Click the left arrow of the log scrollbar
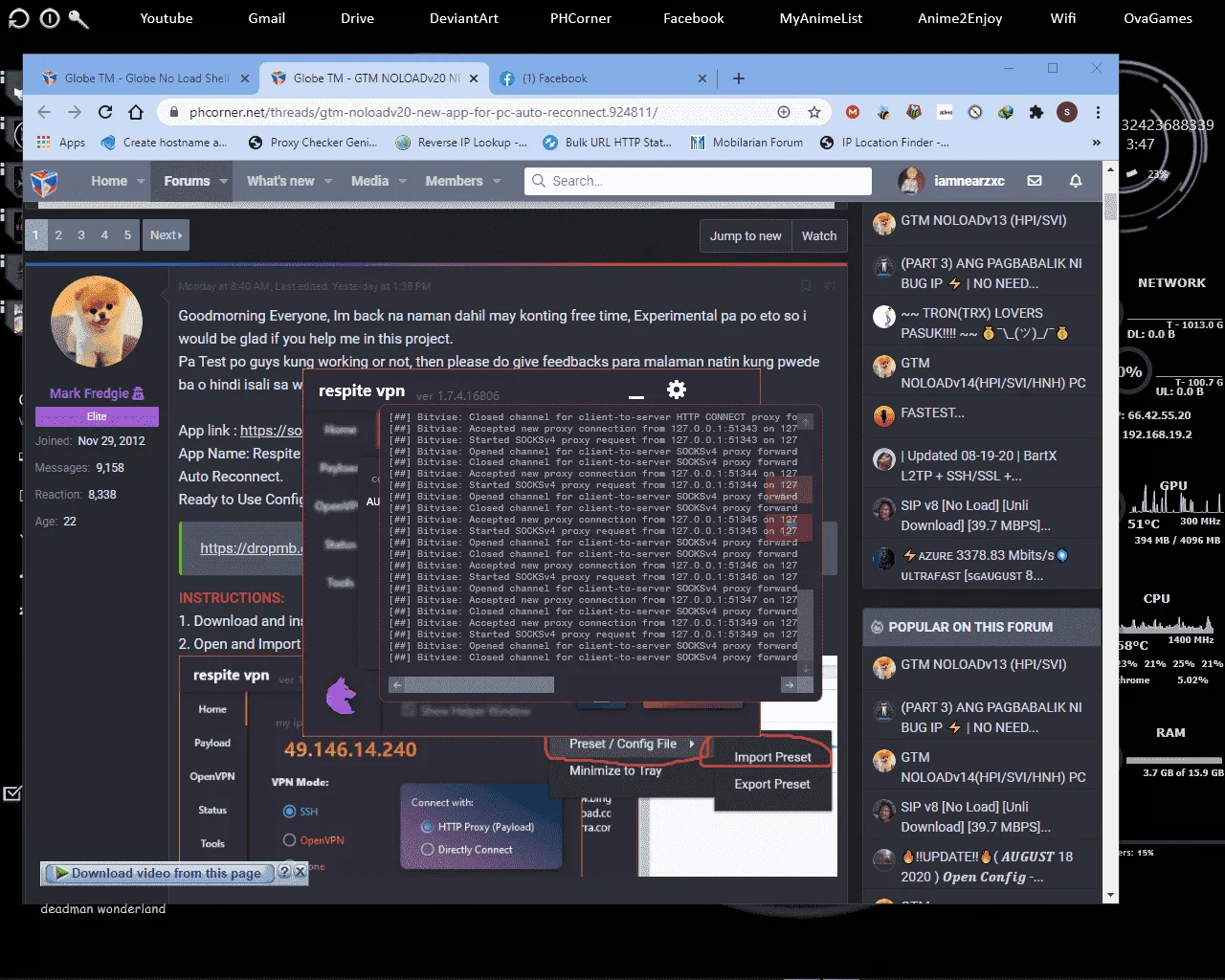The width and height of the screenshot is (1225, 980). pyautogui.click(x=397, y=685)
